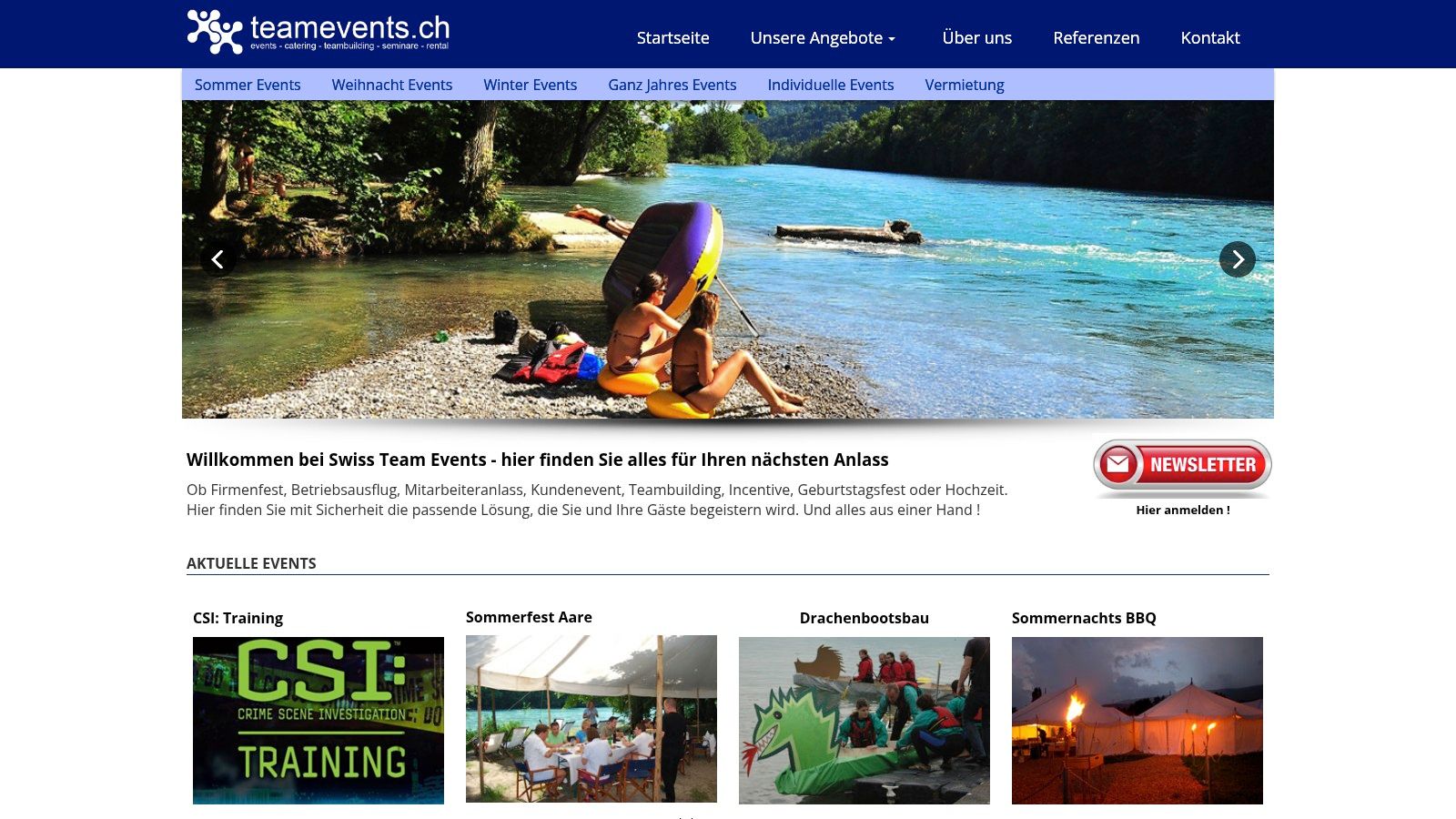The image size is (1456, 819).
Task: Select Vermietung in the sub navigation
Action: coord(965,85)
